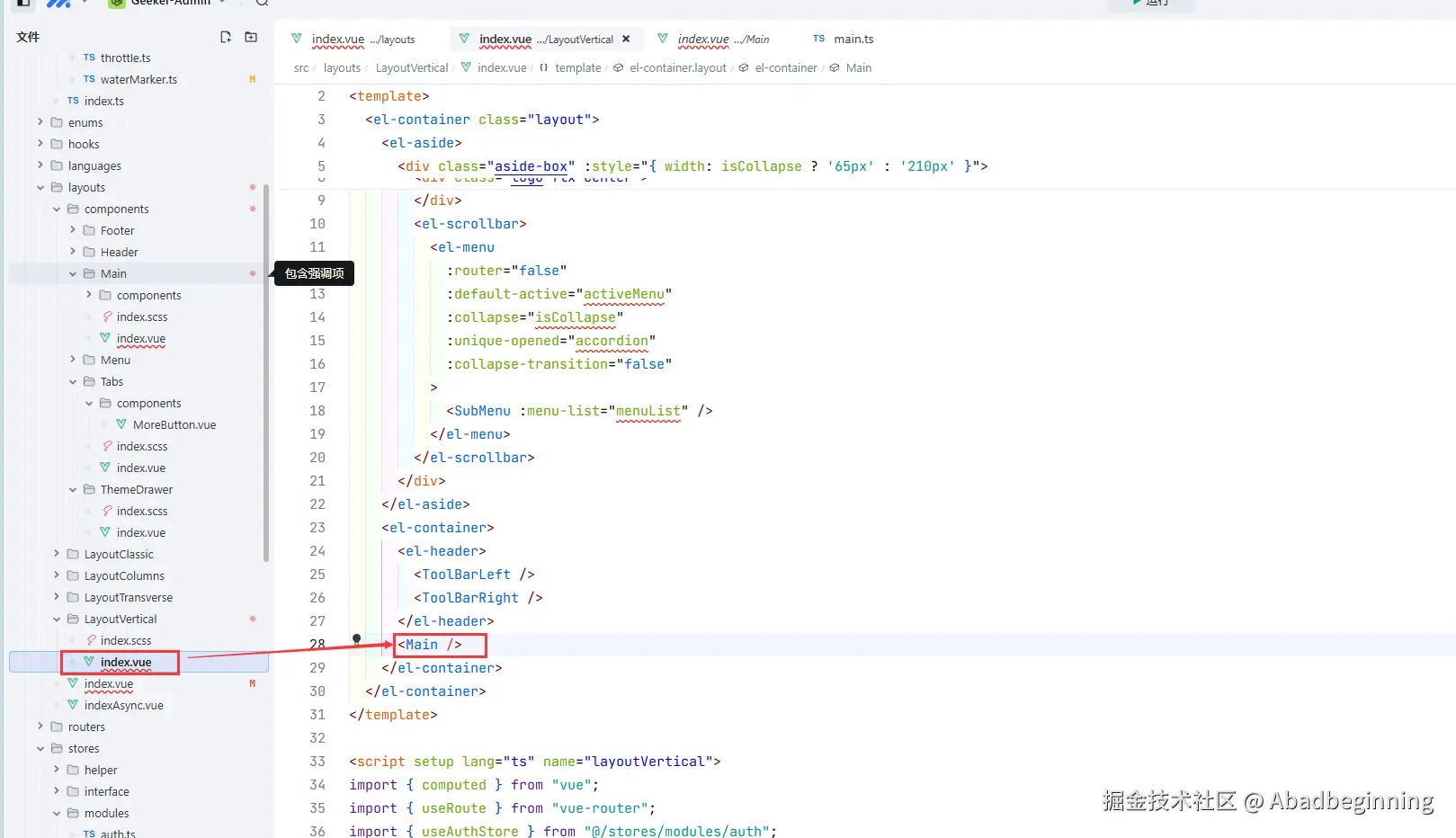Click the TS icon beside waterMarker.ts

pos(89,79)
